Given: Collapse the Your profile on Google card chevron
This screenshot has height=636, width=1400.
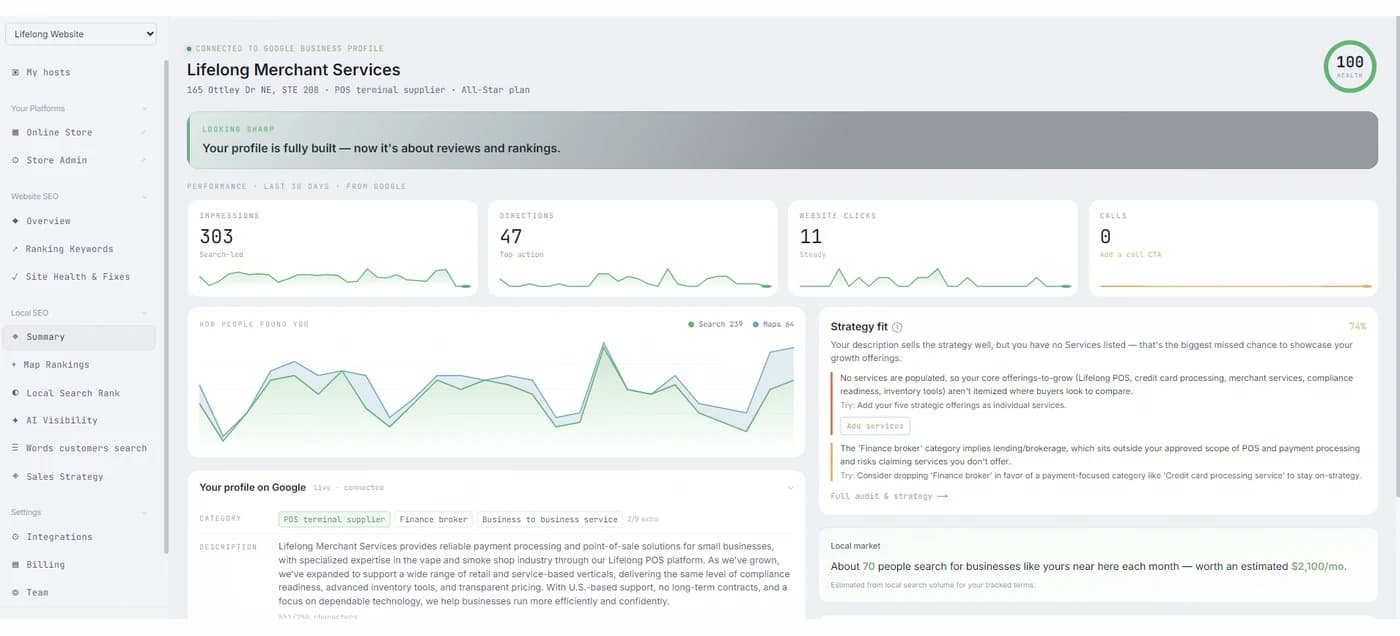Looking at the screenshot, I should point(790,488).
